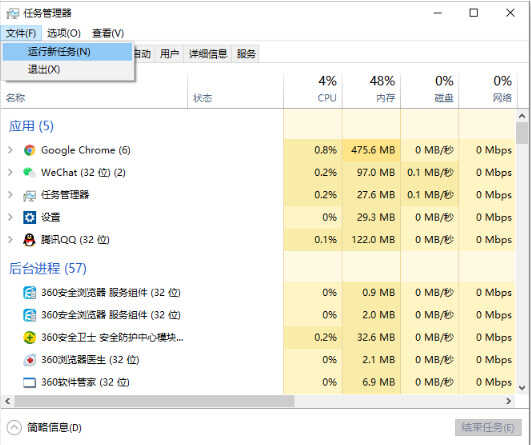531x445 pixels.
Task: Sort by the 网络 column header
Action: (x=488, y=90)
